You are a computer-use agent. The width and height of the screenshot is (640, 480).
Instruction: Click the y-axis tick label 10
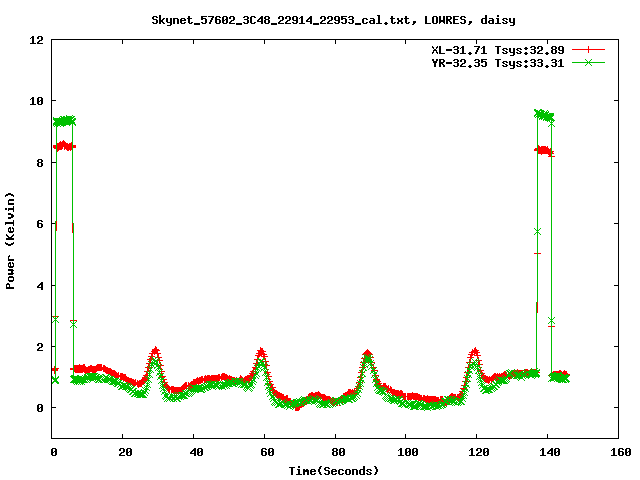[37, 101]
